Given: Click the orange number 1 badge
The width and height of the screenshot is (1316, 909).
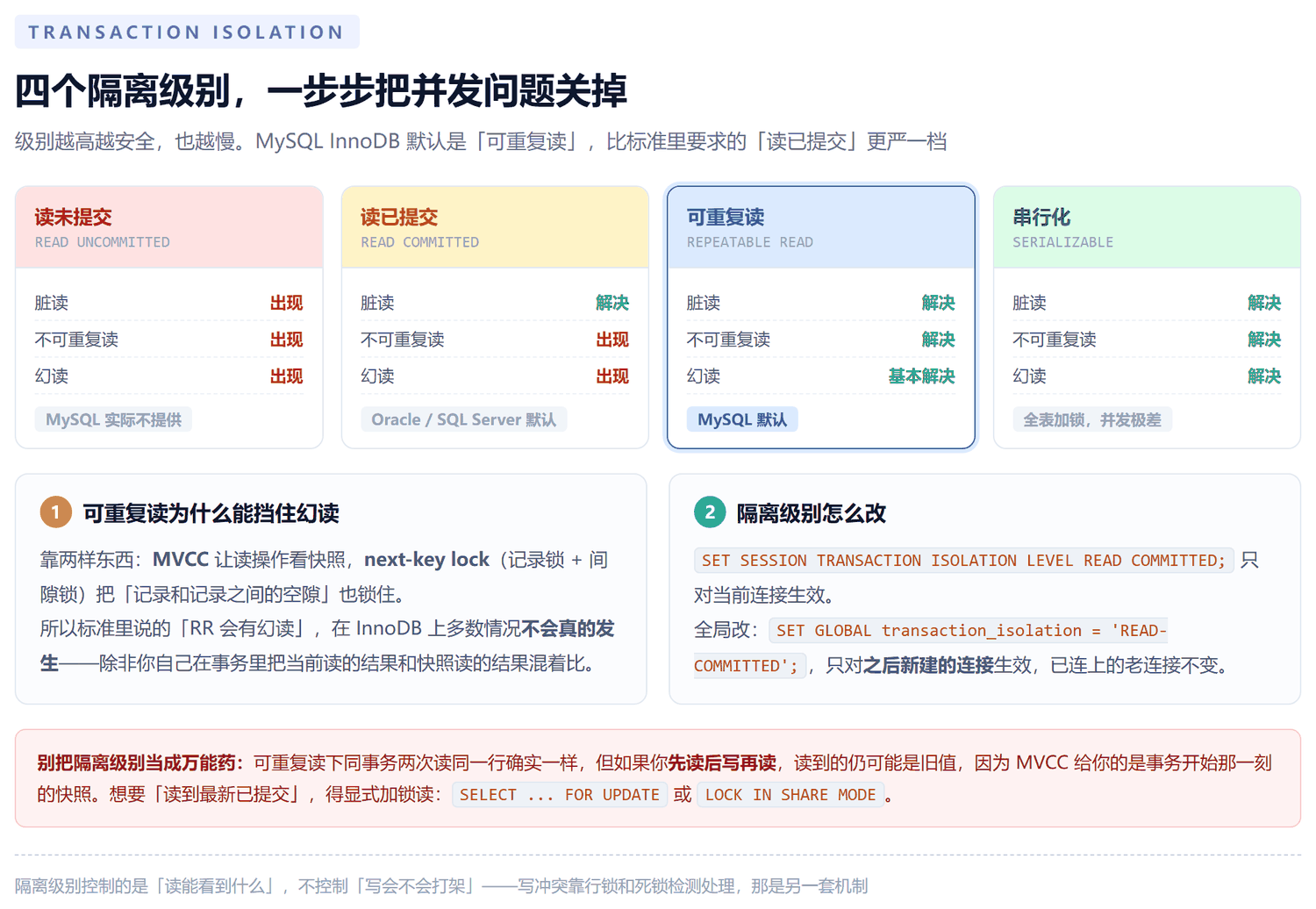Looking at the screenshot, I should (x=55, y=512).
